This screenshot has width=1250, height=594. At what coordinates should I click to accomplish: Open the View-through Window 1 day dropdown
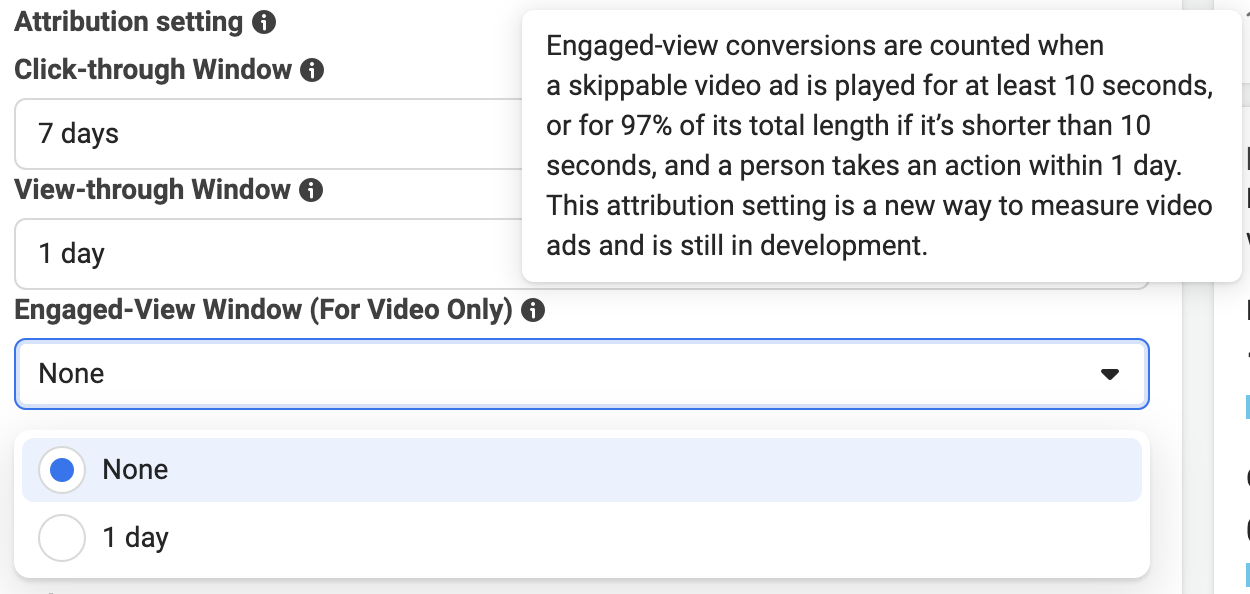[268, 254]
